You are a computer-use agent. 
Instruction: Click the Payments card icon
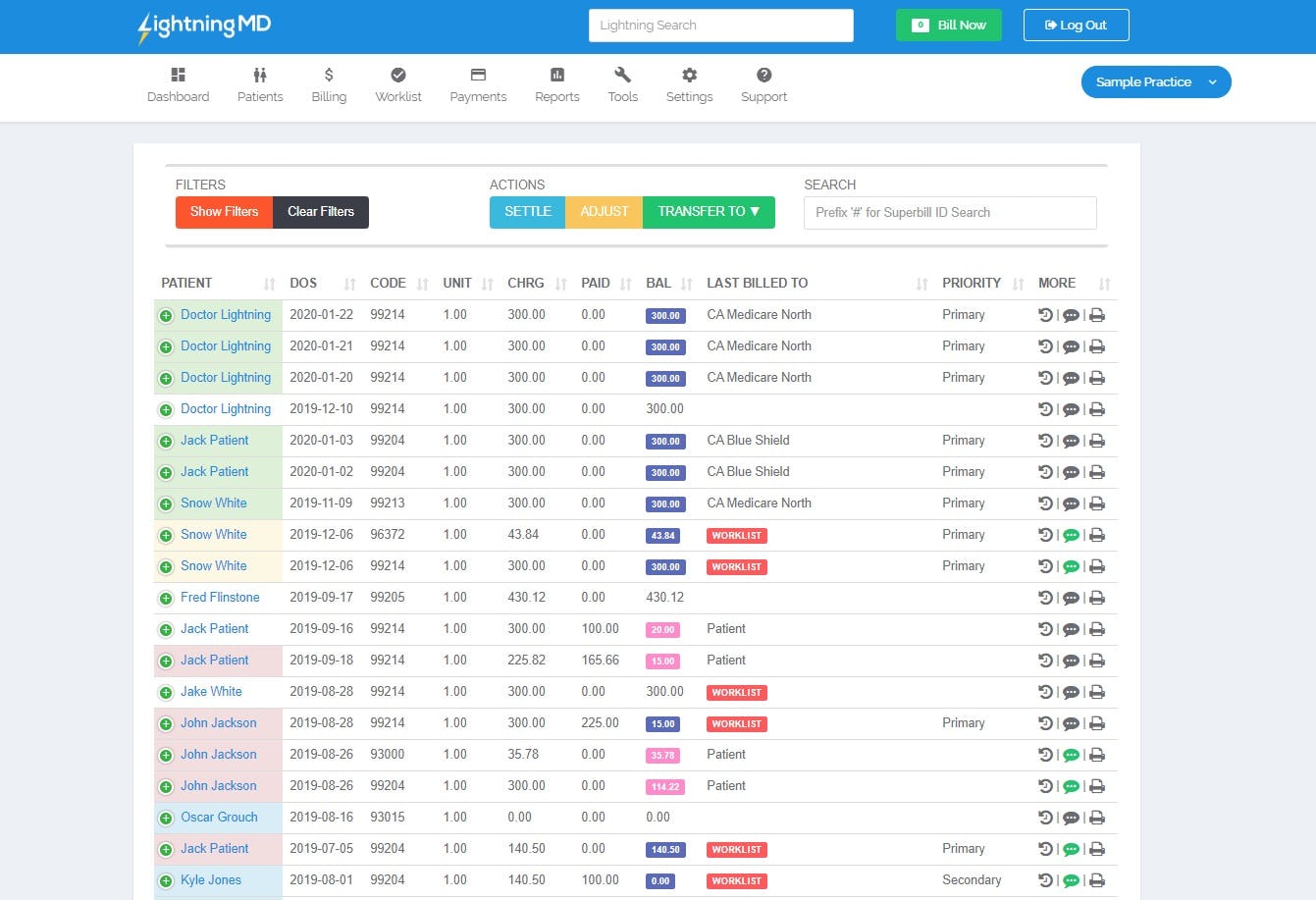pos(478,74)
